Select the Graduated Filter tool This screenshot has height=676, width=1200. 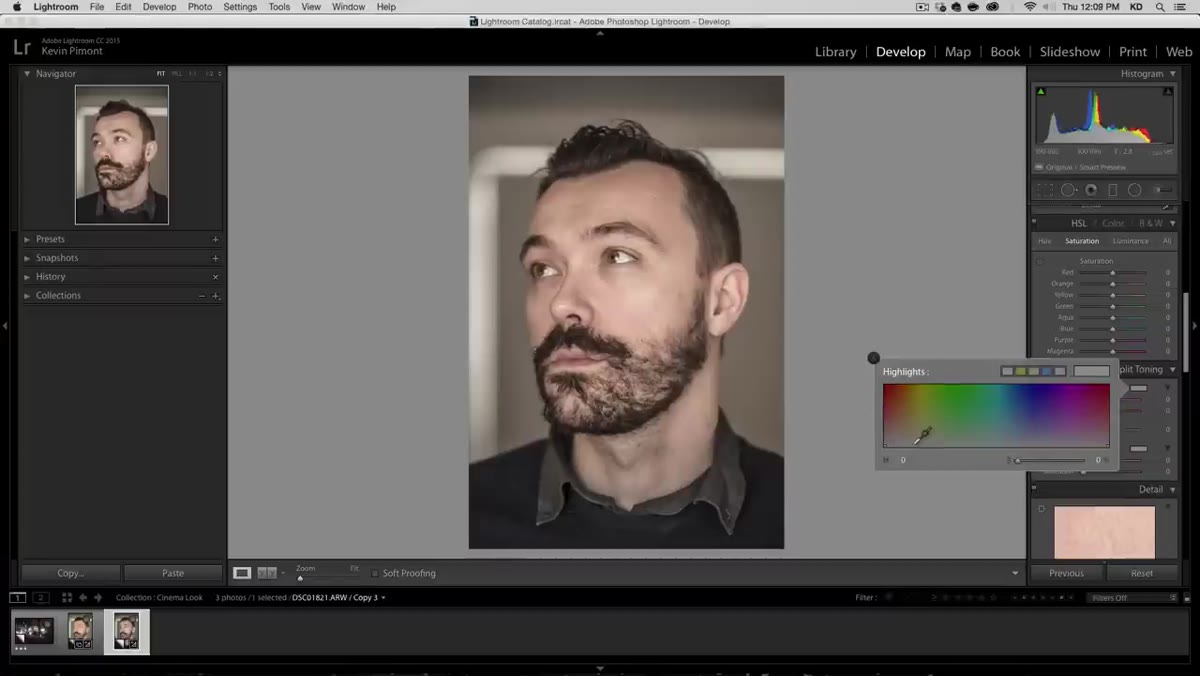tap(1113, 190)
